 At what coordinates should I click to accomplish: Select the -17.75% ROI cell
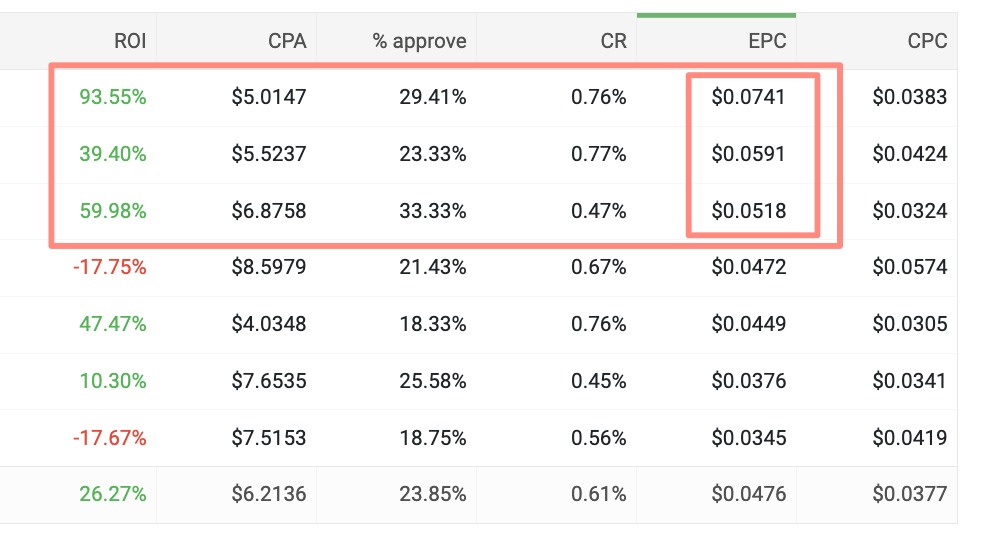coord(109,267)
